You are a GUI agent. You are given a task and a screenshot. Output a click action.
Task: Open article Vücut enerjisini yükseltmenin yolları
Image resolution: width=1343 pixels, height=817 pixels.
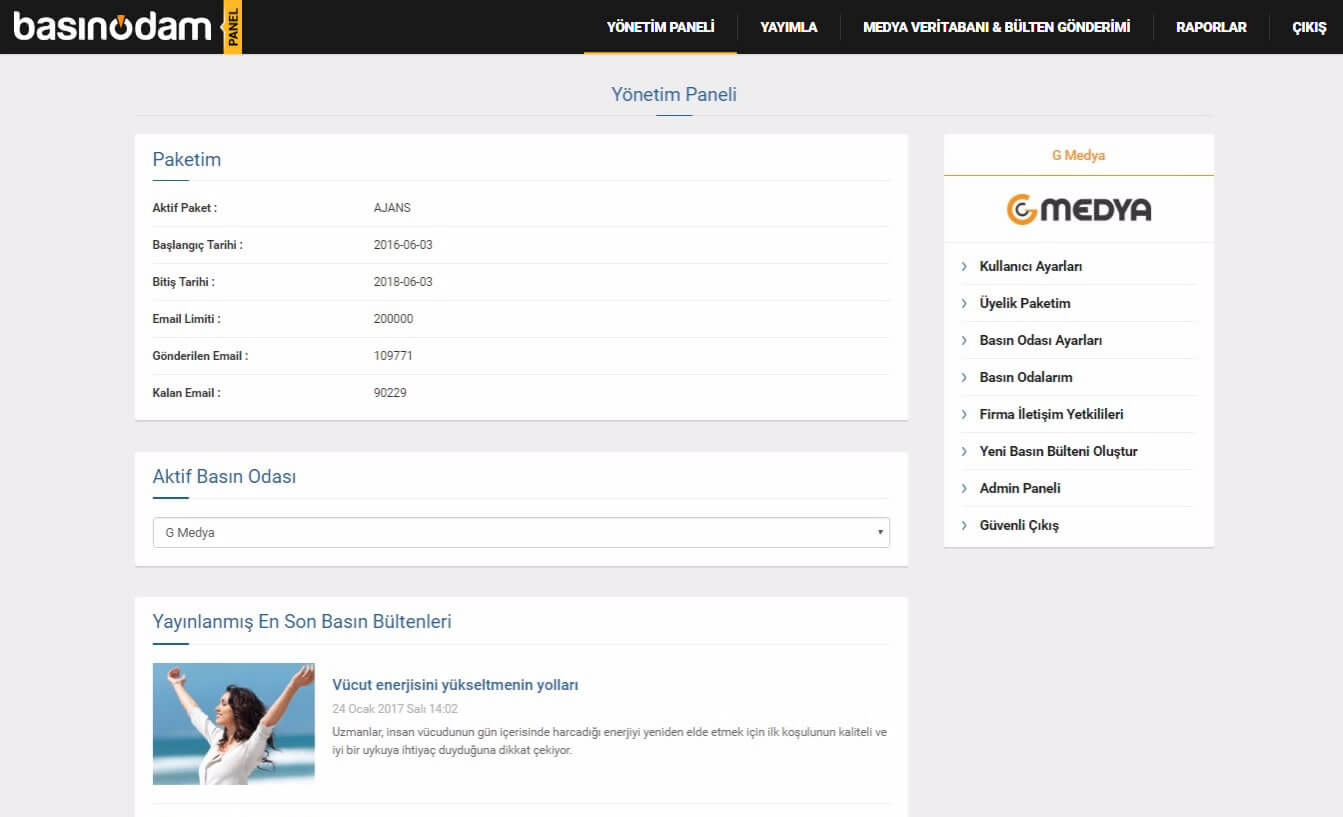[x=455, y=685]
